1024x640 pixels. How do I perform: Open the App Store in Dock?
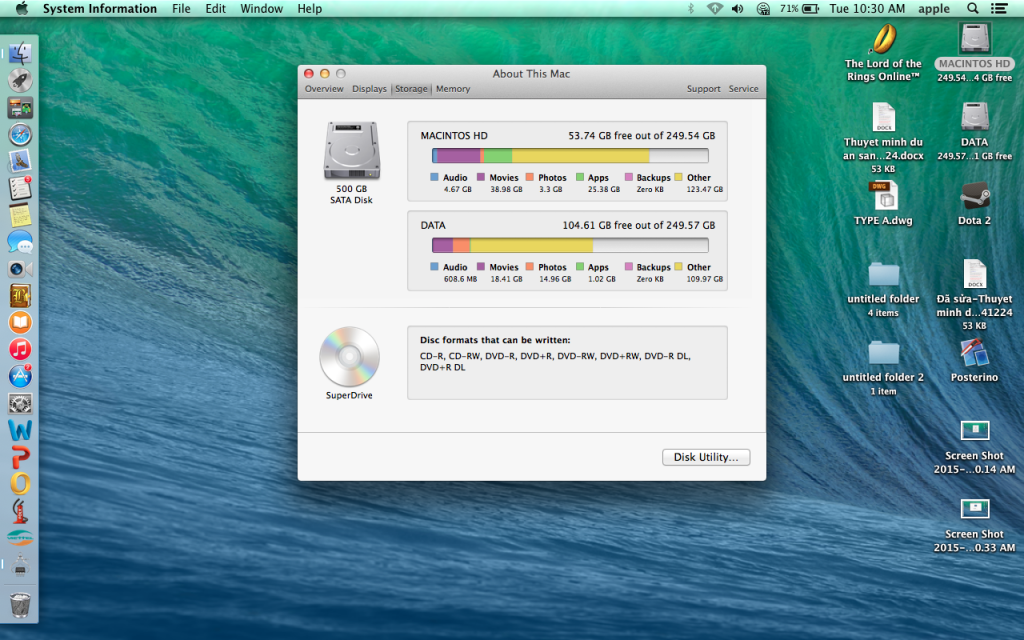click(20, 376)
